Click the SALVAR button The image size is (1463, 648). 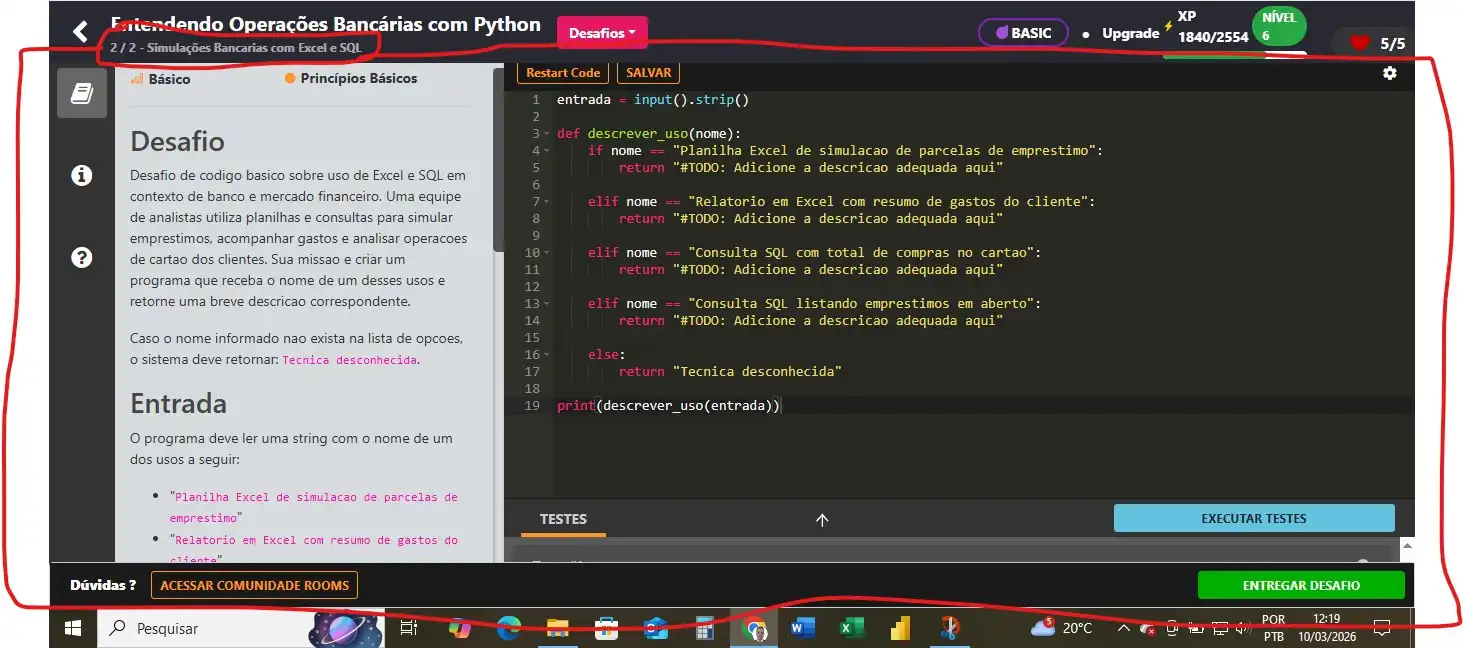(x=648, y=73)
